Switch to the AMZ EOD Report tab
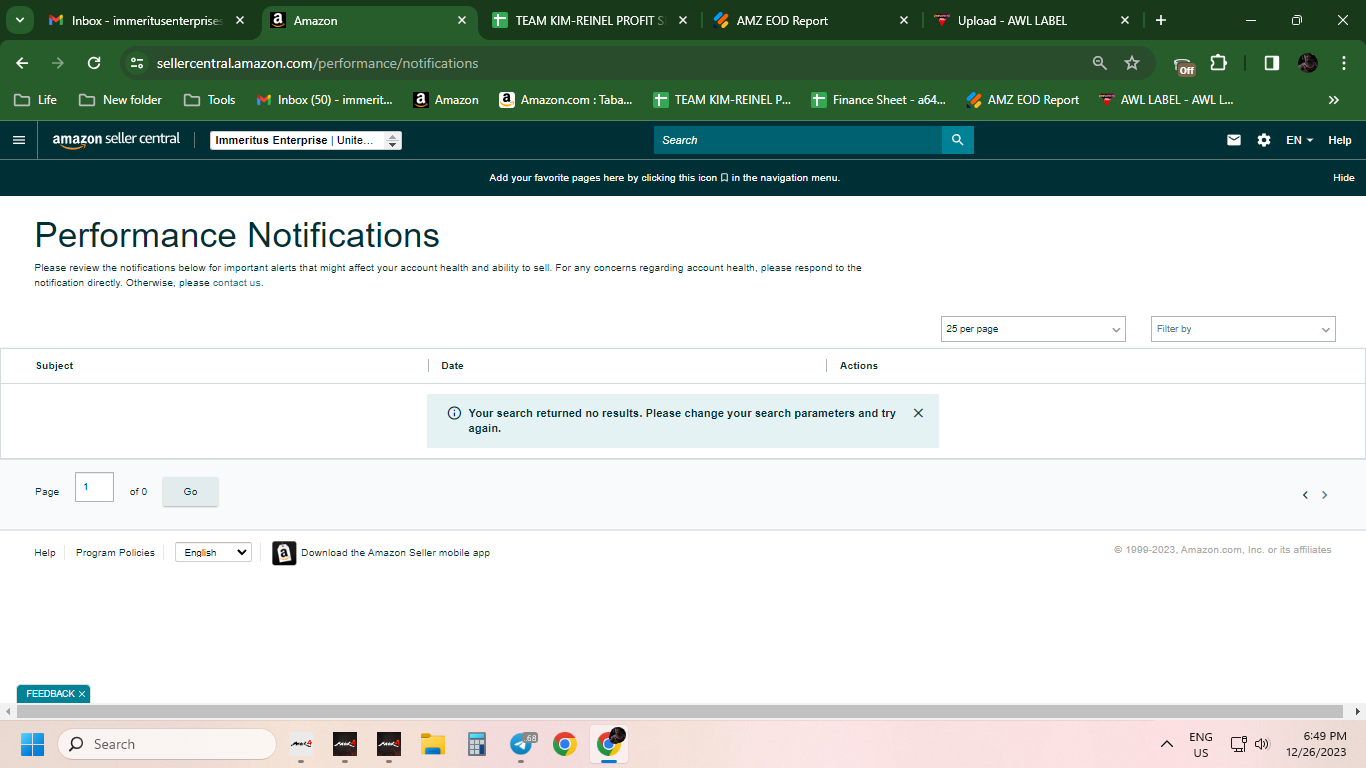 811,20
